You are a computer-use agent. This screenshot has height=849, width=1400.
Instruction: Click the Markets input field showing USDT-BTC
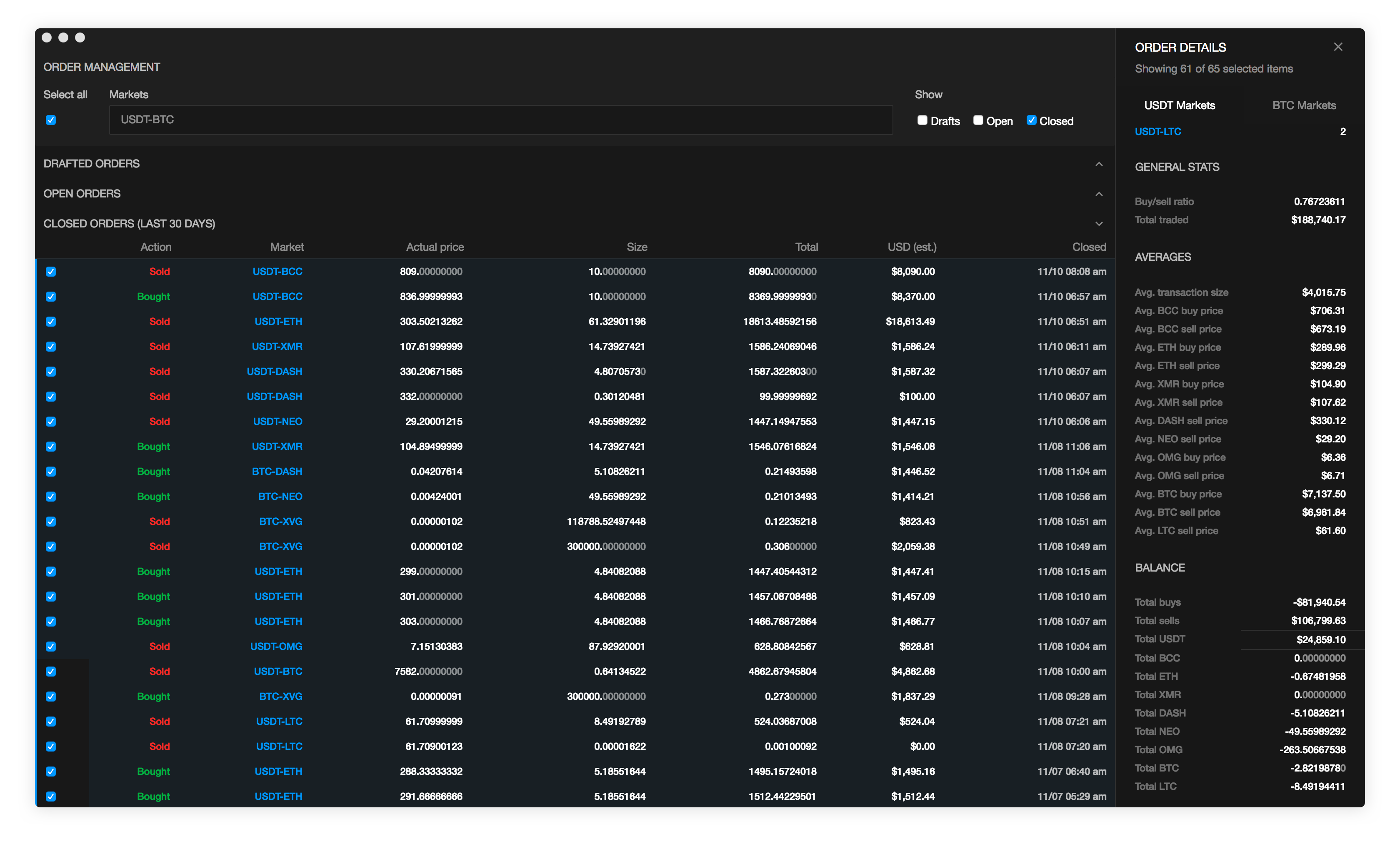500,120
